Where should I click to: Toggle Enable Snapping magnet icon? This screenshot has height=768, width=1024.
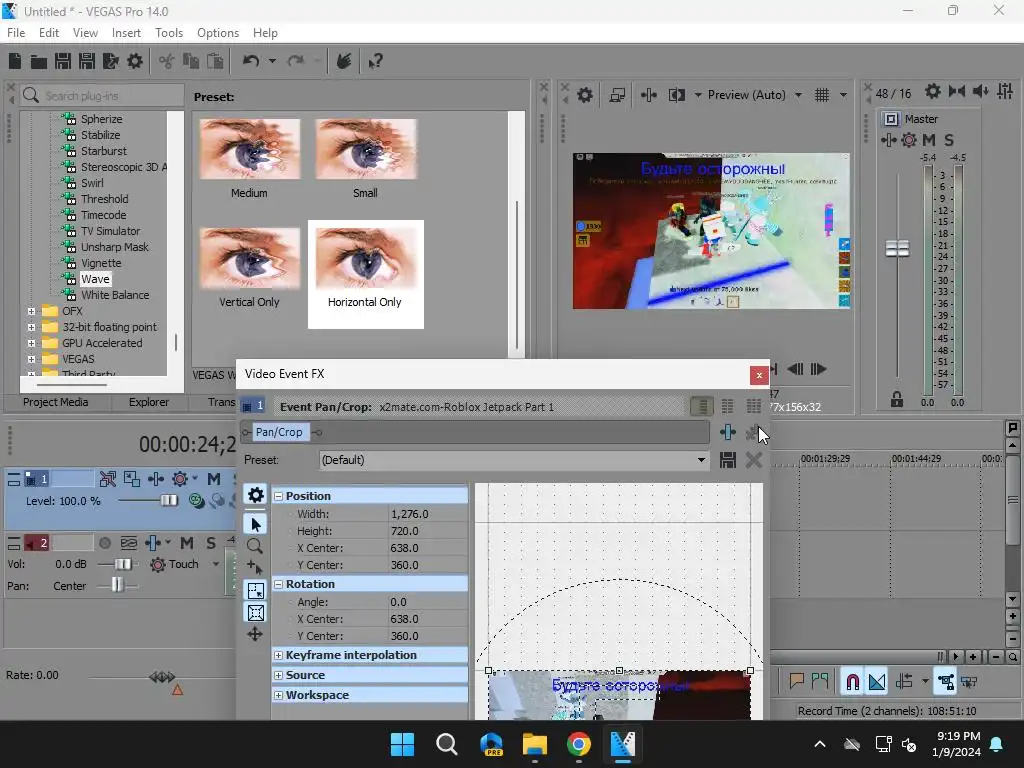(x=852, y=682)
